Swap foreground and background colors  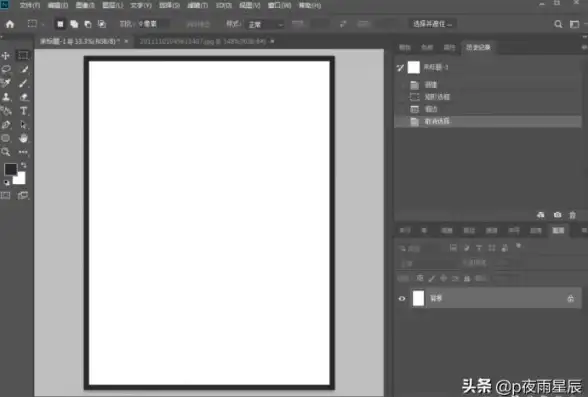tap(24, 165)
